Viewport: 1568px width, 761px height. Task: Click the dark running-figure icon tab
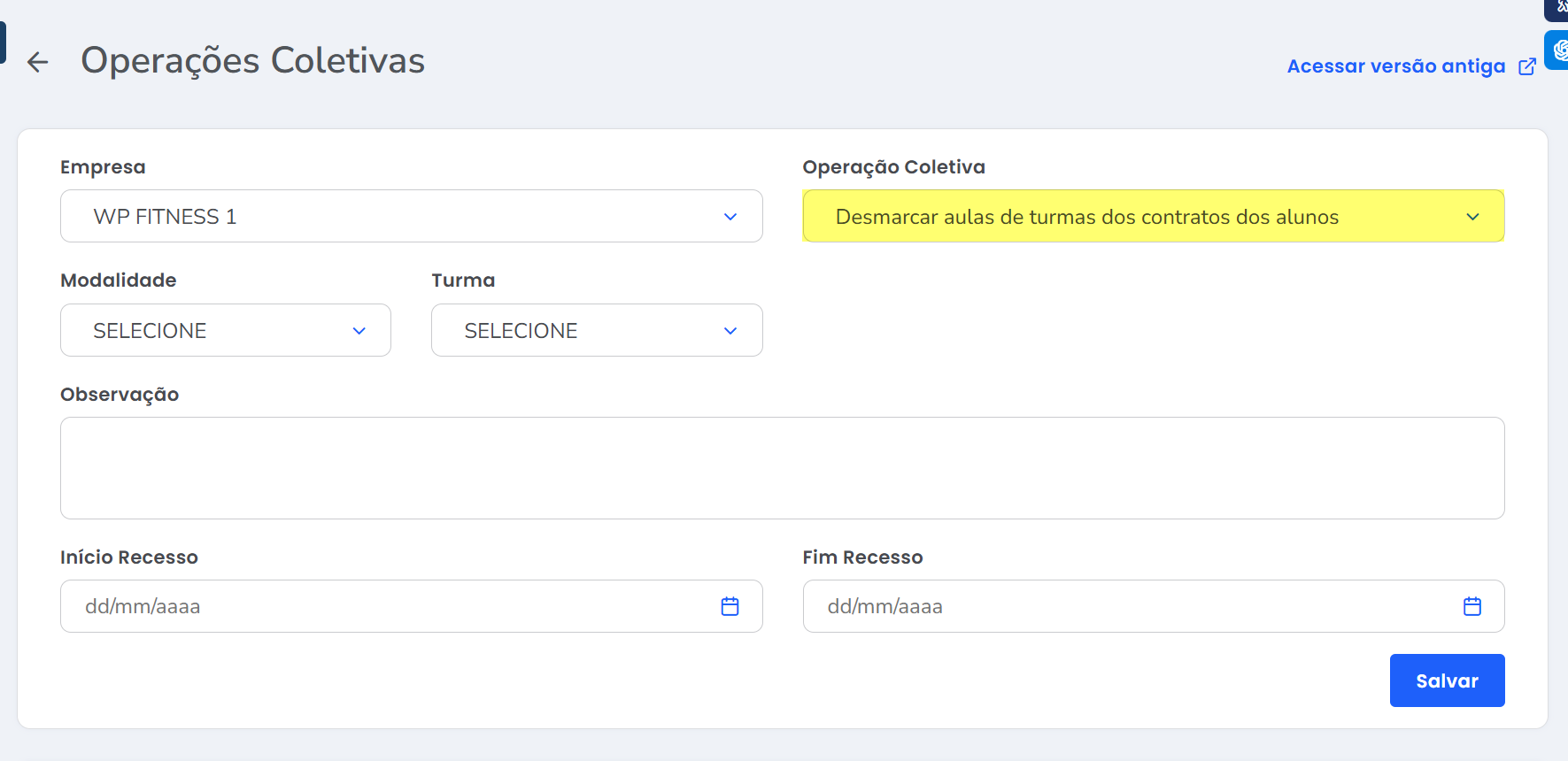pos(1560,8)
